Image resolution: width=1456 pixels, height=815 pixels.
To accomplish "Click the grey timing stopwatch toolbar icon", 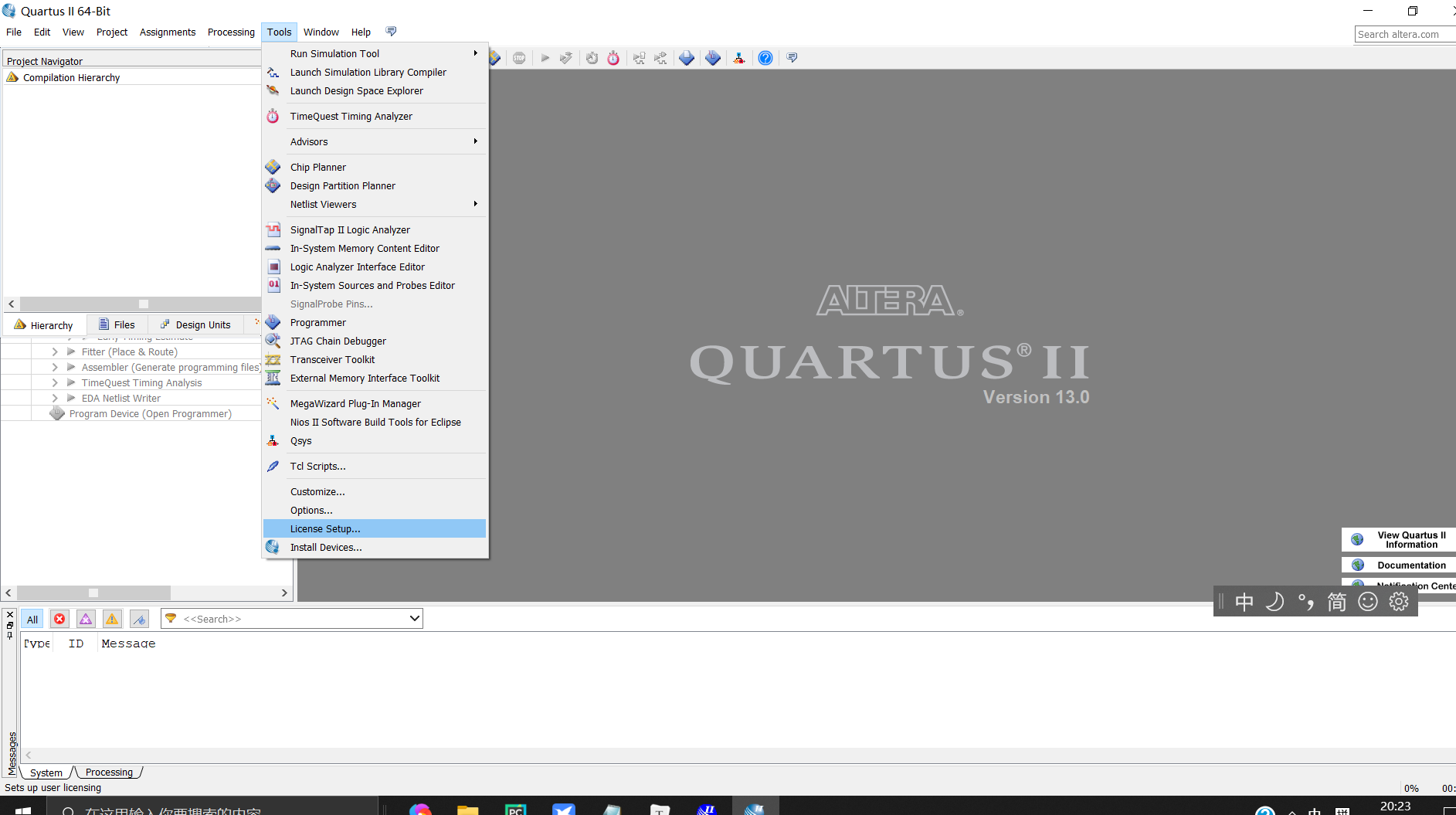I will tap(592, 58).
